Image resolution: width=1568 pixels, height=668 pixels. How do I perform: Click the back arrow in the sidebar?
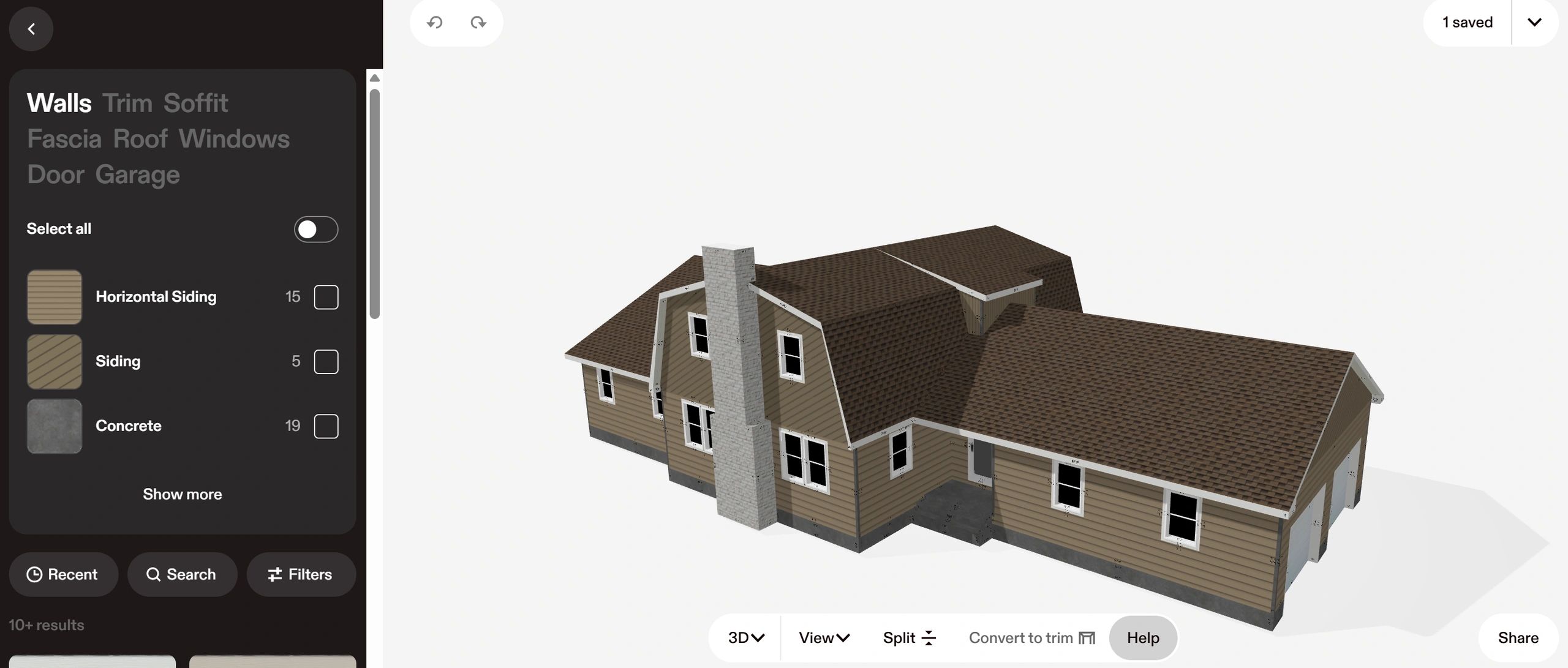click(x=31, y=28)
